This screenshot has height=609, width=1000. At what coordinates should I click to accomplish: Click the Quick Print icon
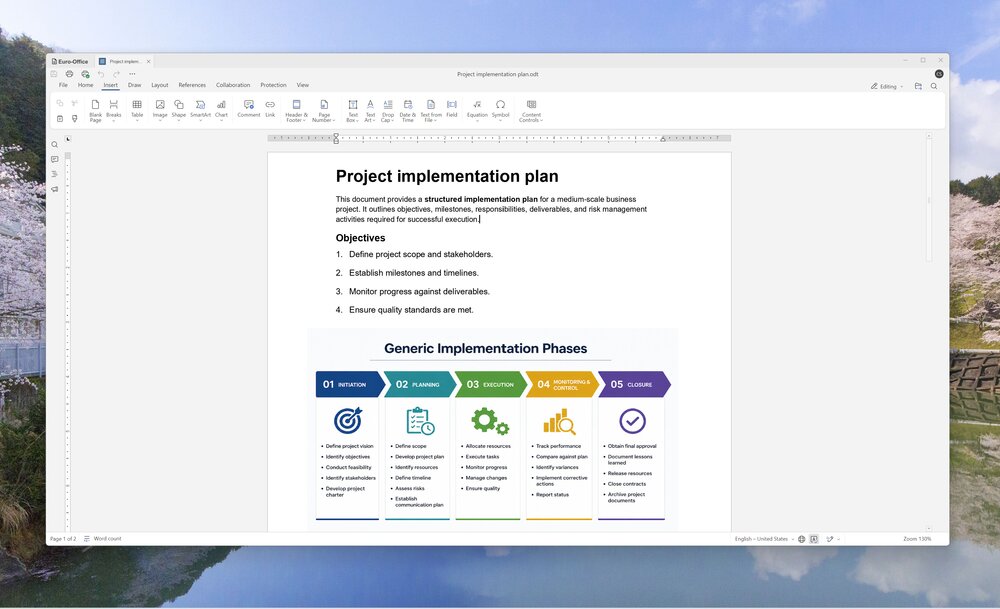click(85, 74)
